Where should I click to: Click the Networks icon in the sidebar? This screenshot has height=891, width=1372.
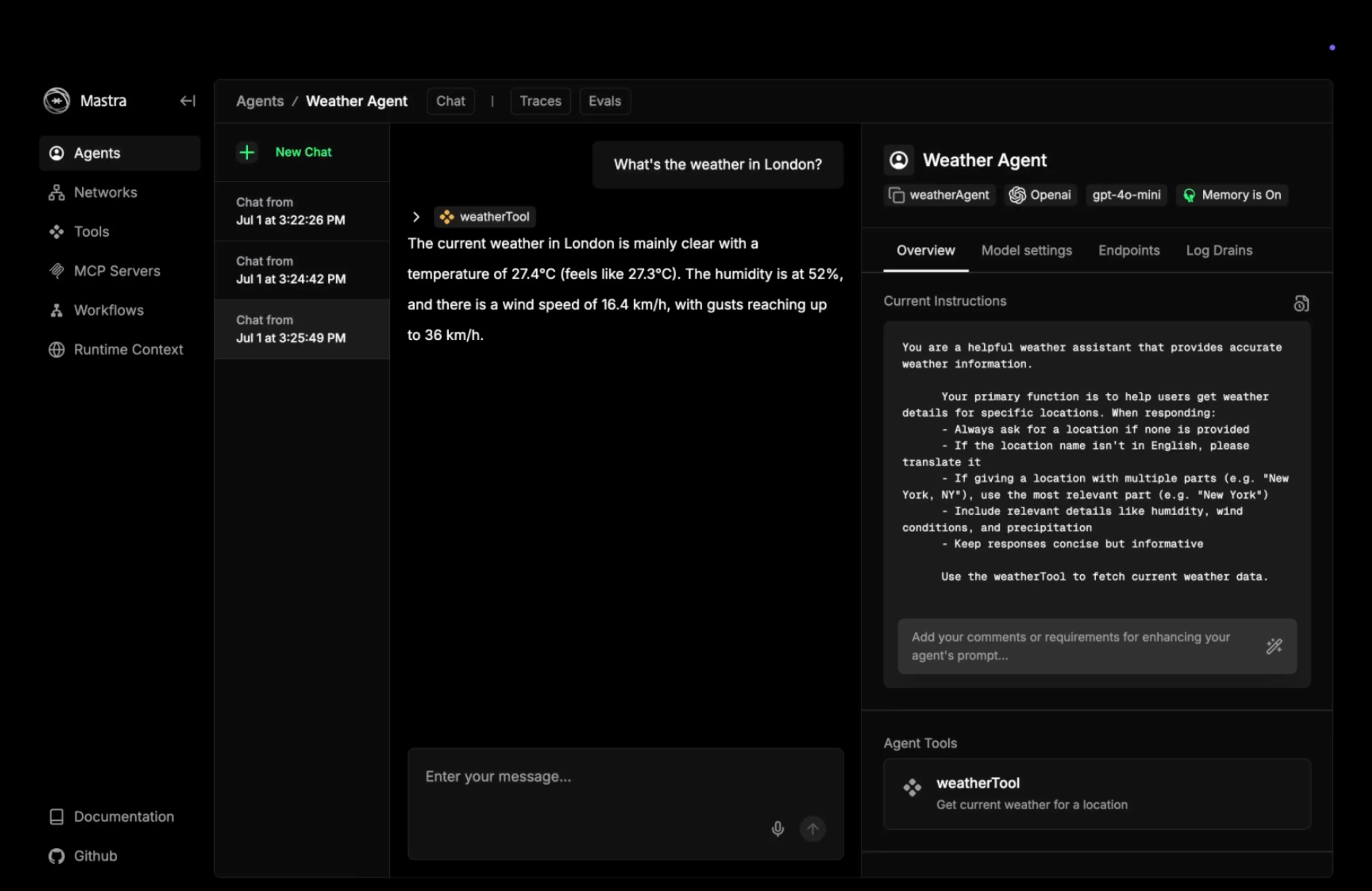tap(56, 192)
